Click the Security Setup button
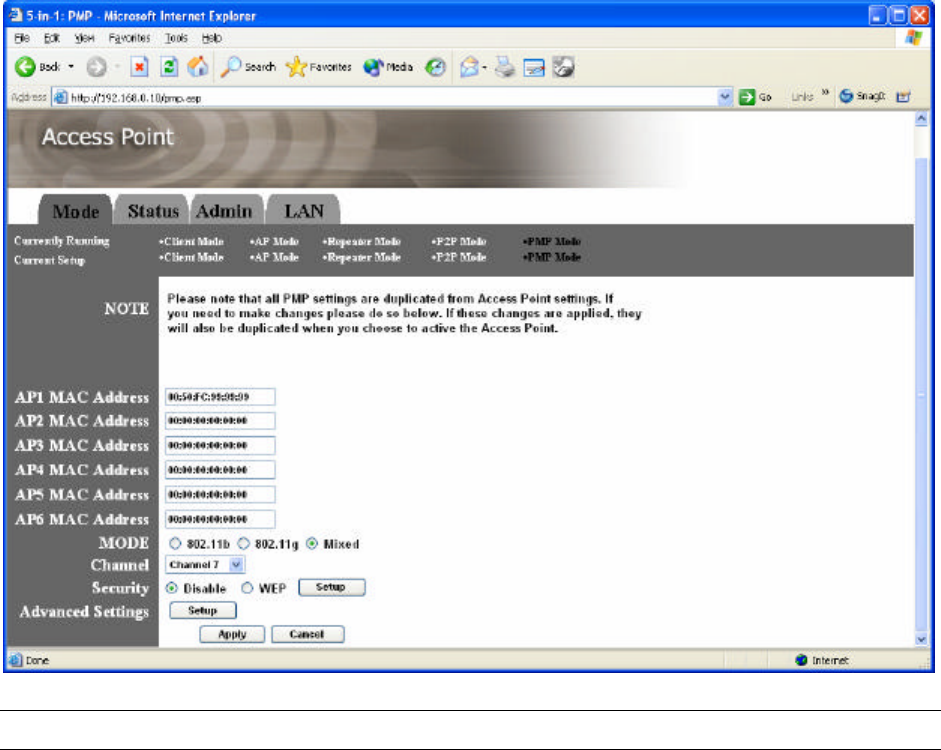This screenshot has height=750, width=941. pos(331,587)
